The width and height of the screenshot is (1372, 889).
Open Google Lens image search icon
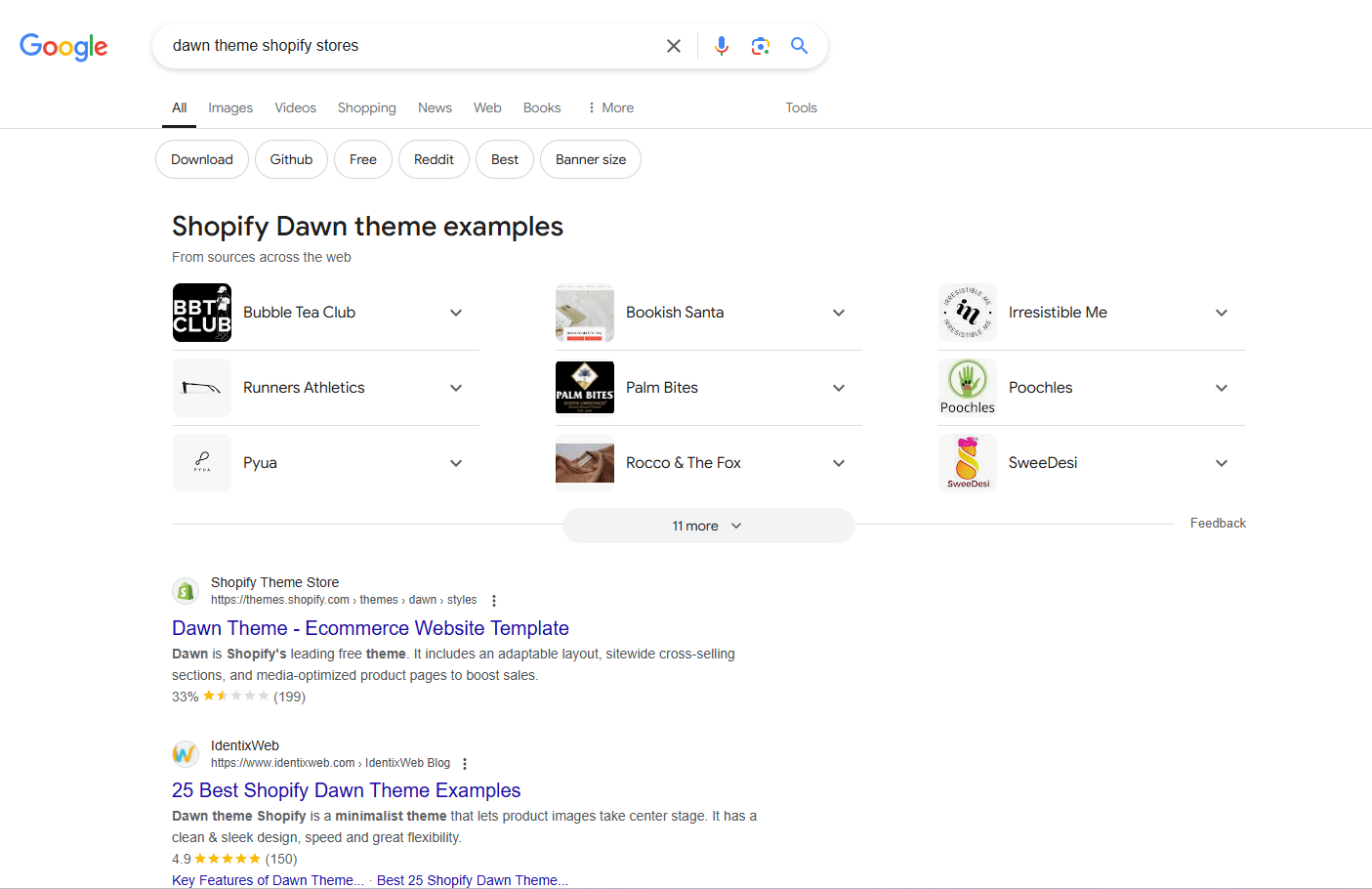pyautogui.click(x=761, y=46)
